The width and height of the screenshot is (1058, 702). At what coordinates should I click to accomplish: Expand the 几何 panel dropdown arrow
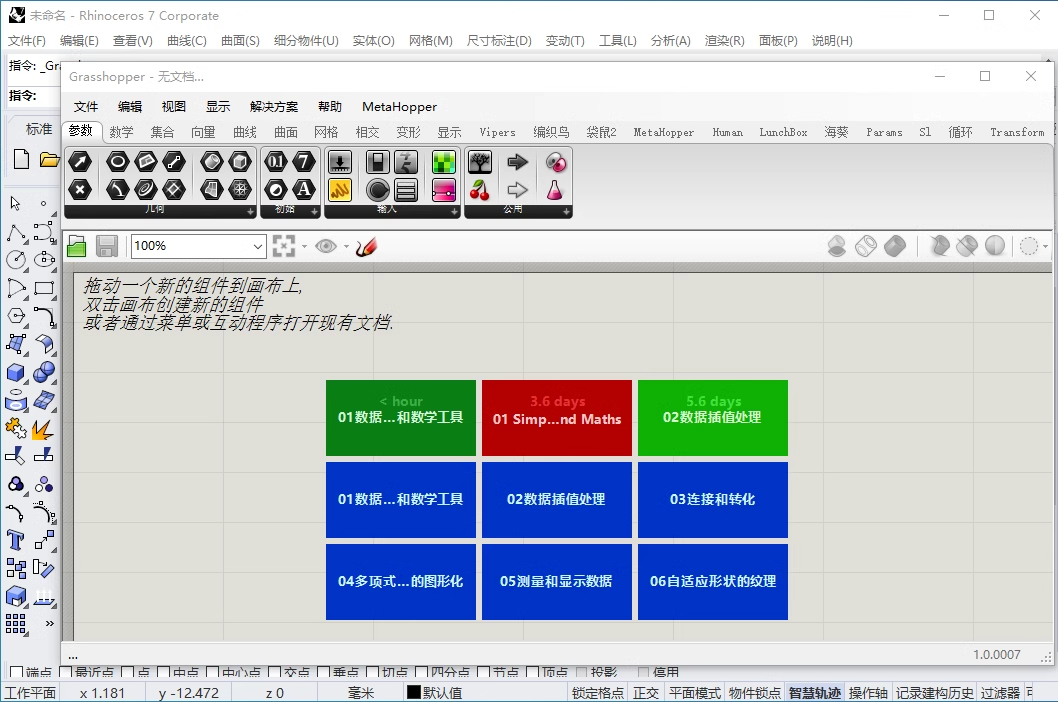pyautogui.click(x=250, y=211)
